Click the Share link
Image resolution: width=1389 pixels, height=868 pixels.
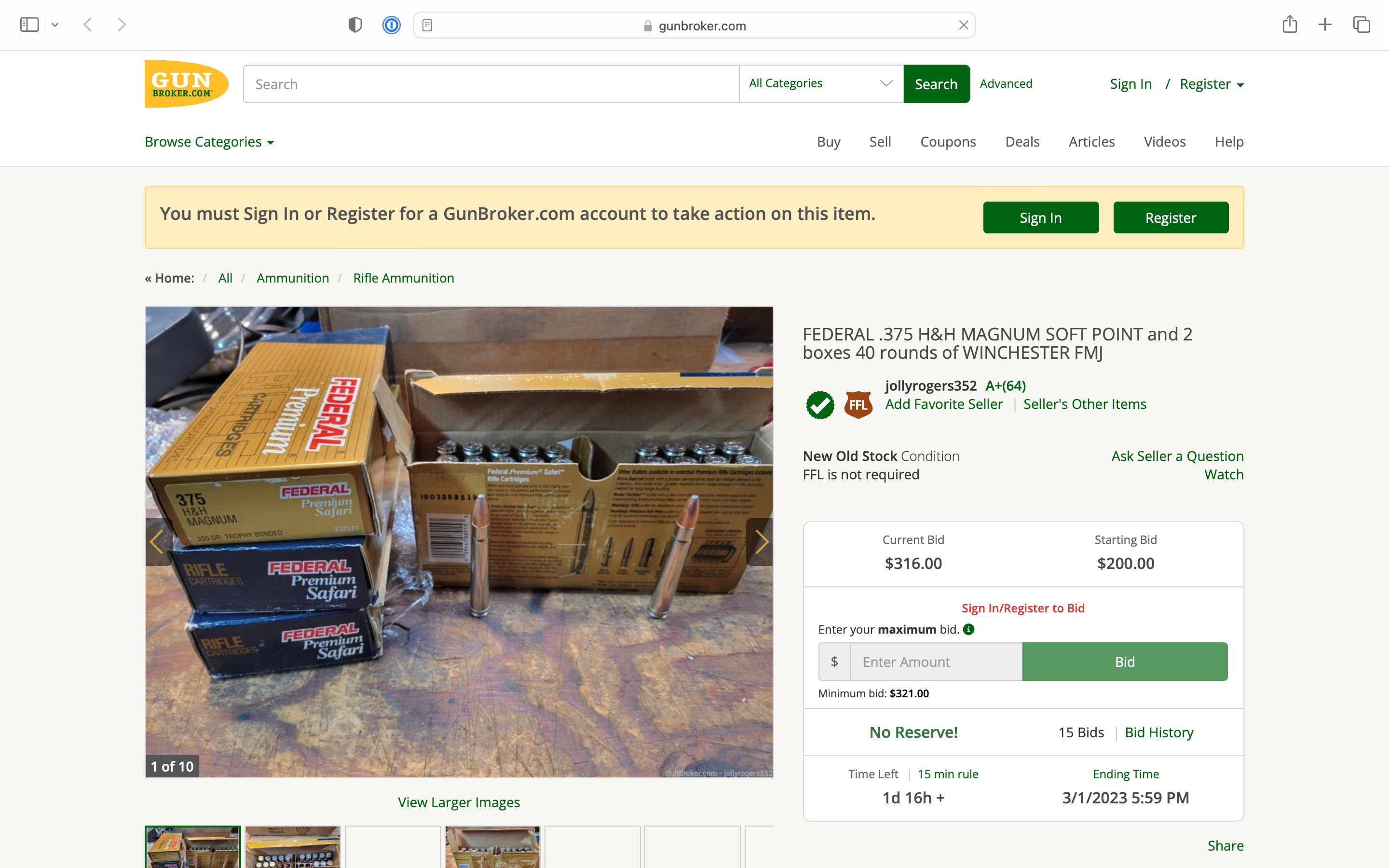click(1226, 846)
